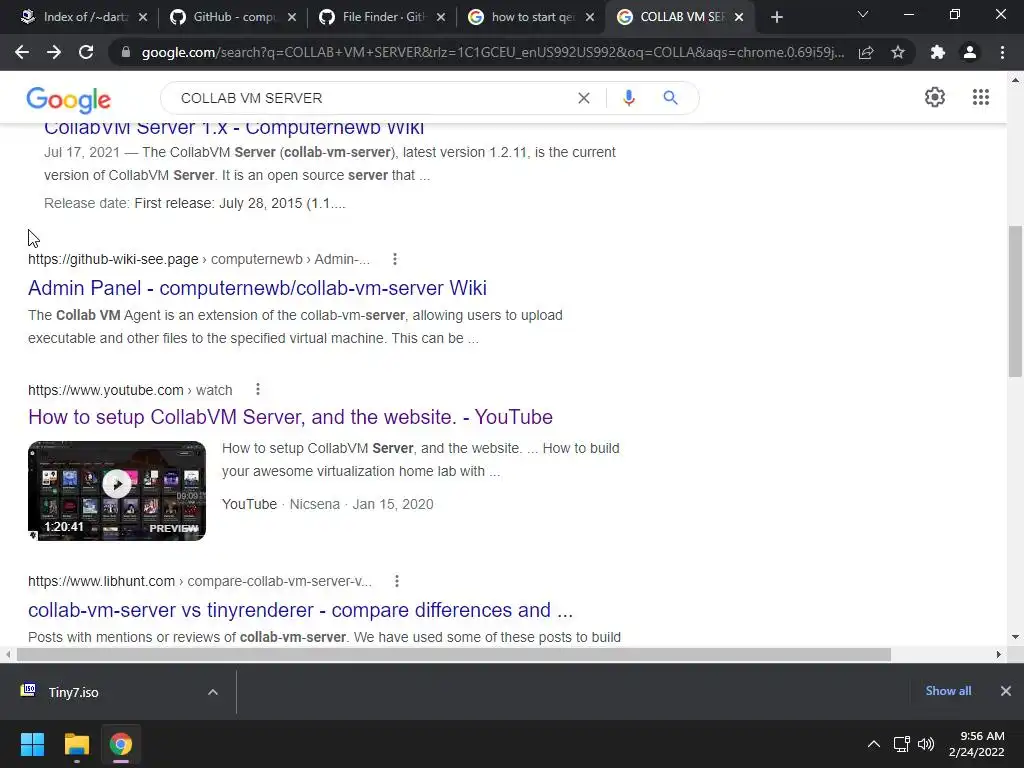Click the 'Release date:' snippet text
The image size is (1024, 768).
coord(87,203)
